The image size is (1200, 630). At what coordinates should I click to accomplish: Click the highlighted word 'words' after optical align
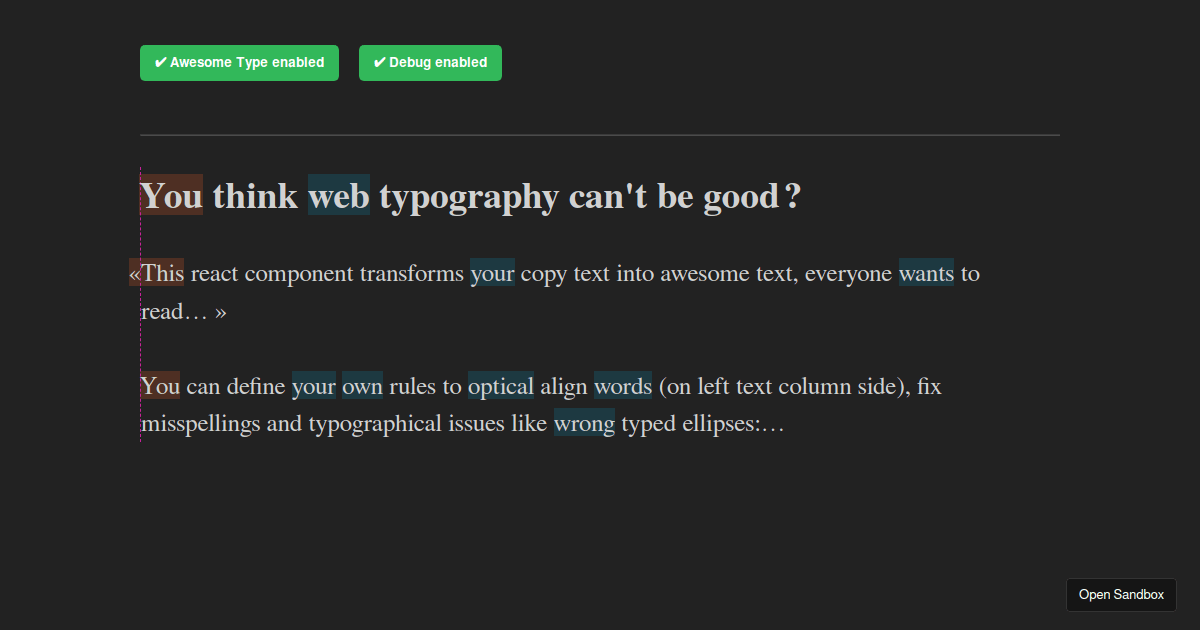(x=622, y=386)
